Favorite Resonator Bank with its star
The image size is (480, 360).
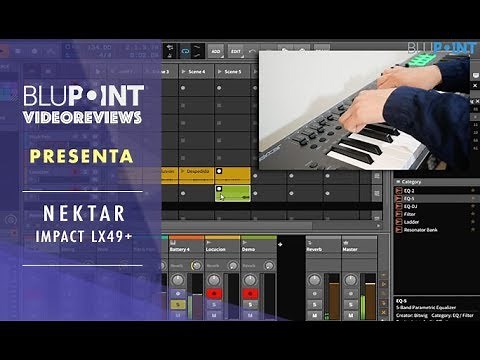tap(473, 229)
